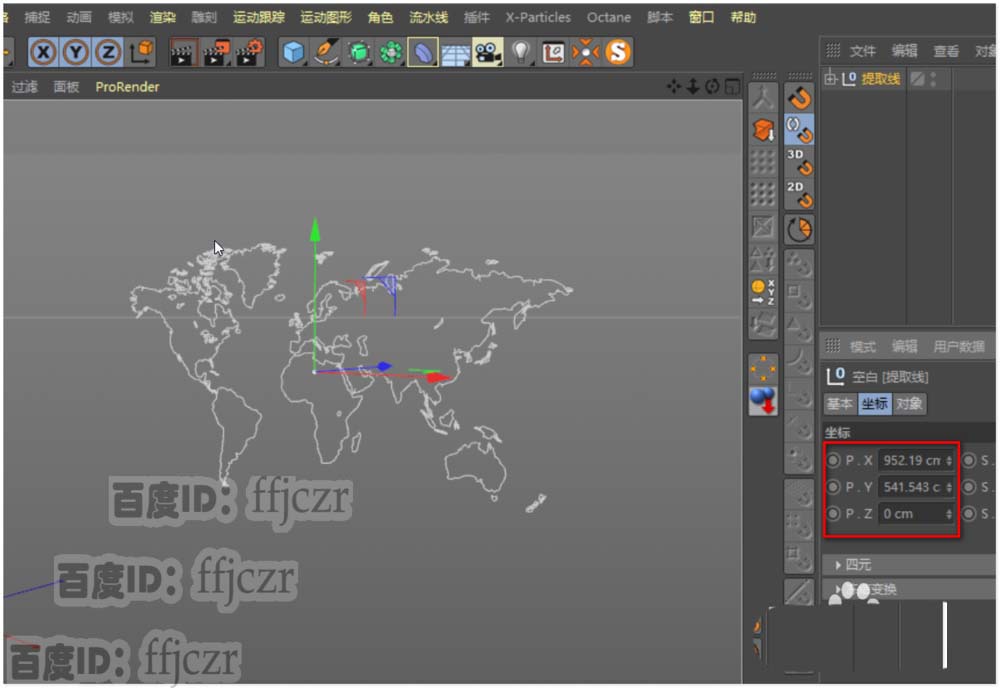Click the P.X value stepper arrows
The width and height of the screenshot is (1000, 688).
tap(948, 461)
